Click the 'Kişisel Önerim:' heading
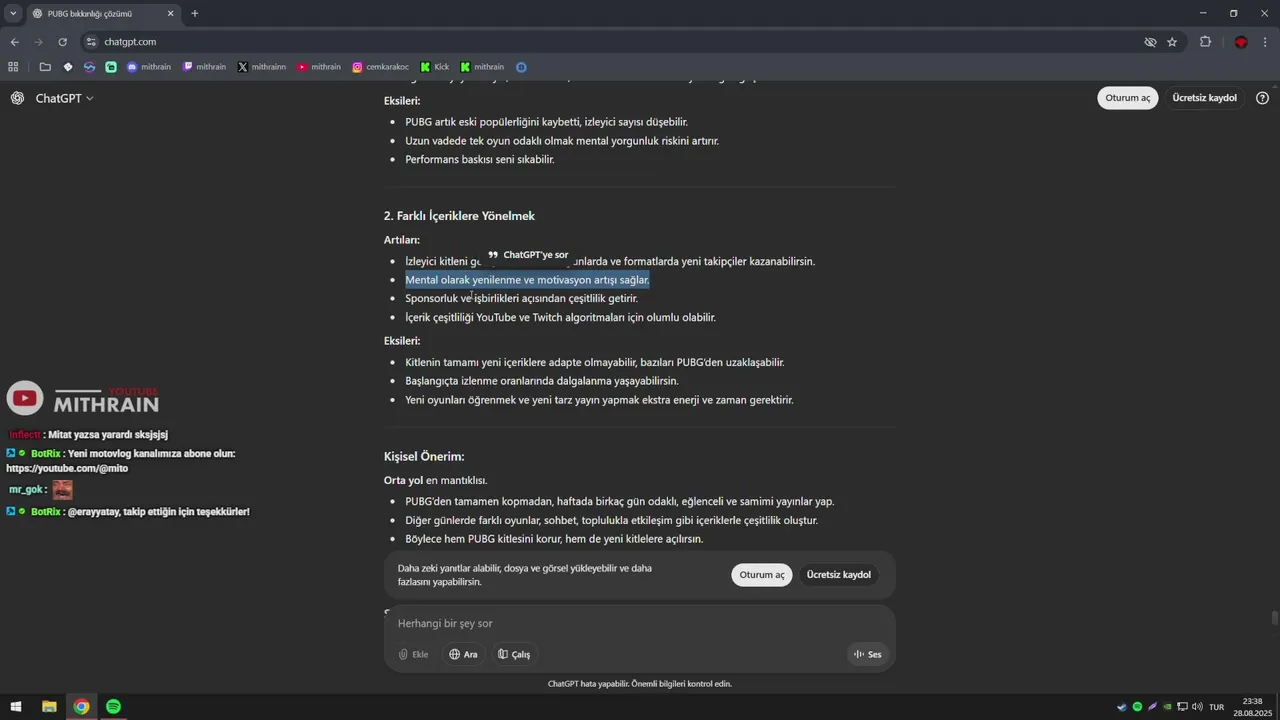 424,456
